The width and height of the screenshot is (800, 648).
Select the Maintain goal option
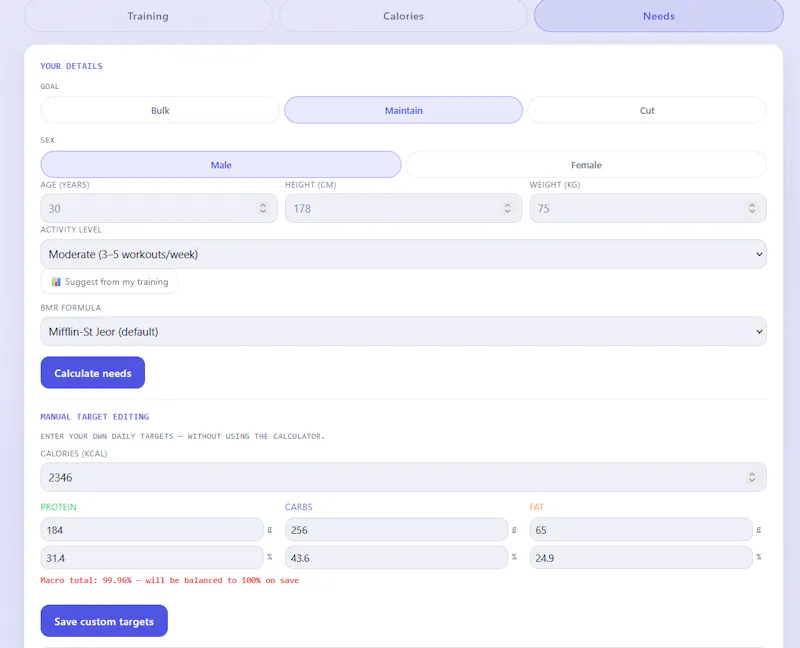pos(404,110)
